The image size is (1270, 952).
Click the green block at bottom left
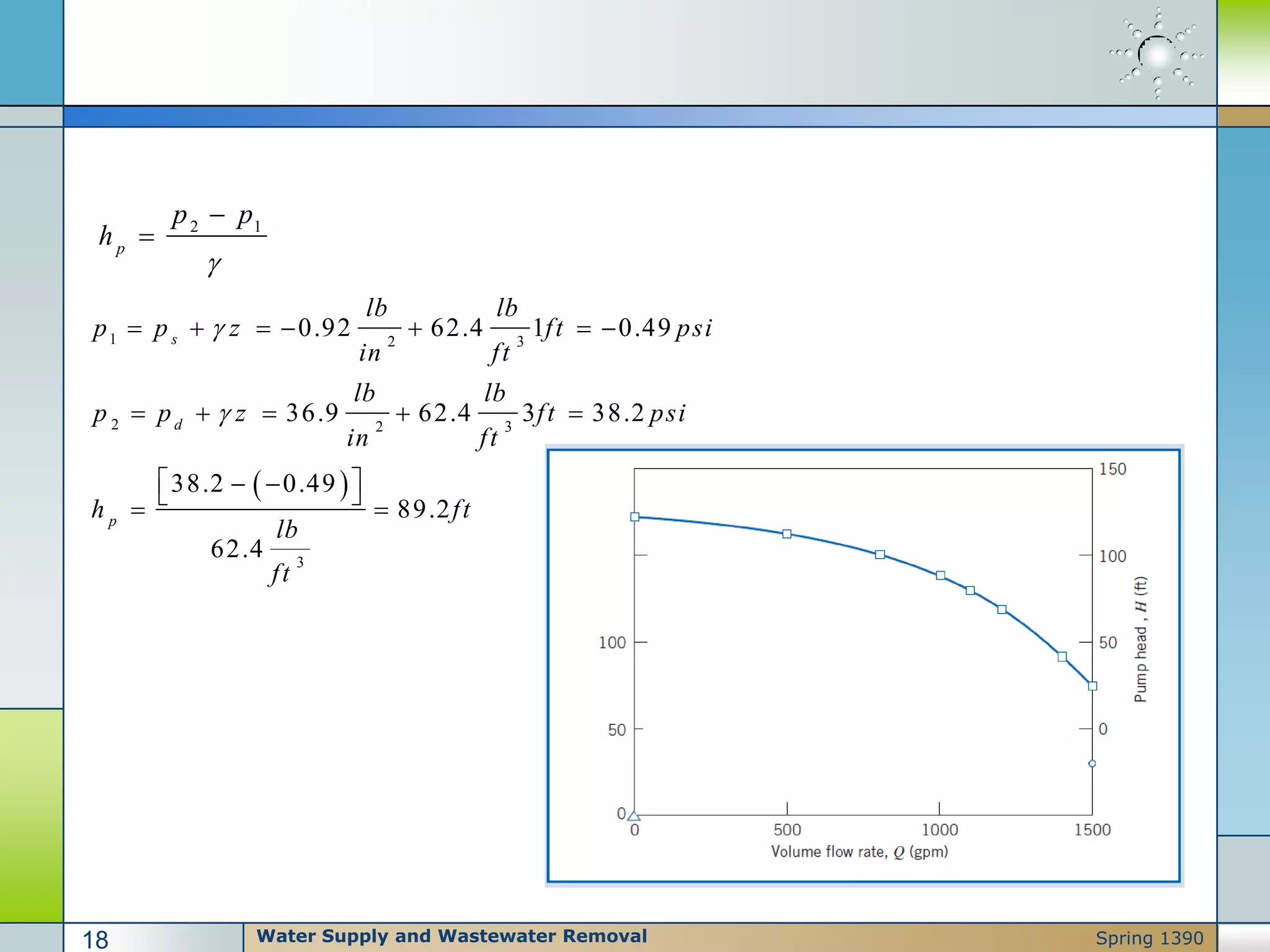(31, 815)
